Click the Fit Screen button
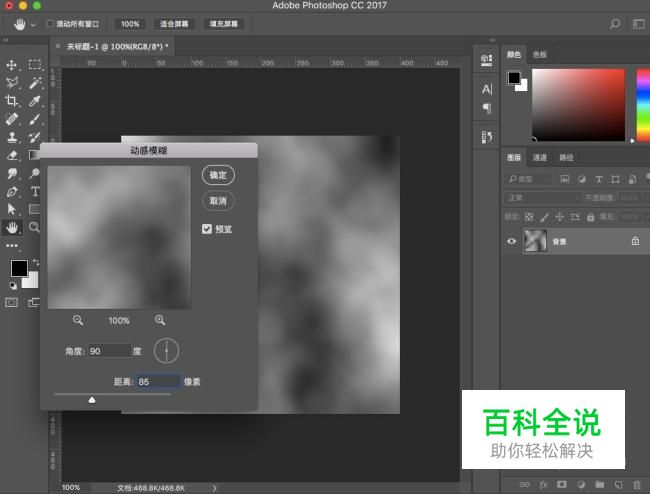The image size is (650, 494). point(174,24)
